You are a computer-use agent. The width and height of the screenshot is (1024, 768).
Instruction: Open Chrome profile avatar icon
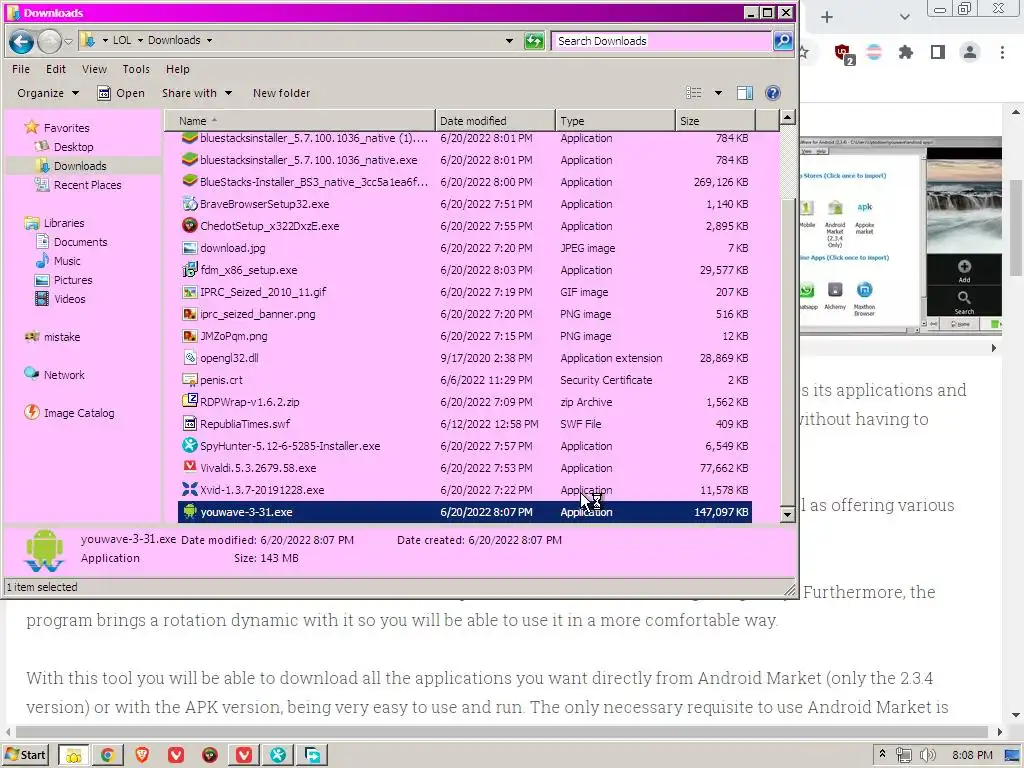[970, 52]
